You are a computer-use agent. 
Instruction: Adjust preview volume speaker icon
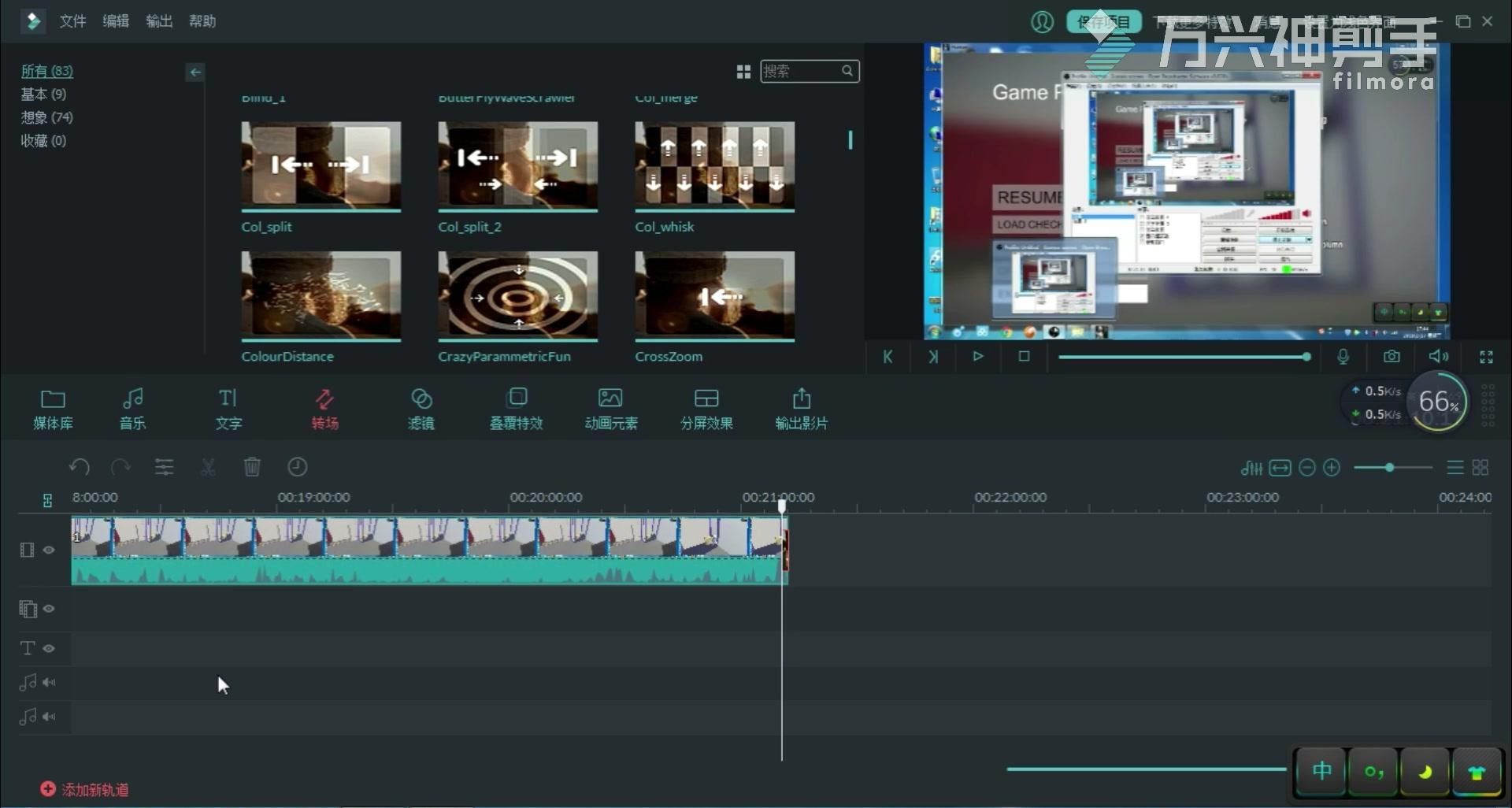pos(1439,357)
